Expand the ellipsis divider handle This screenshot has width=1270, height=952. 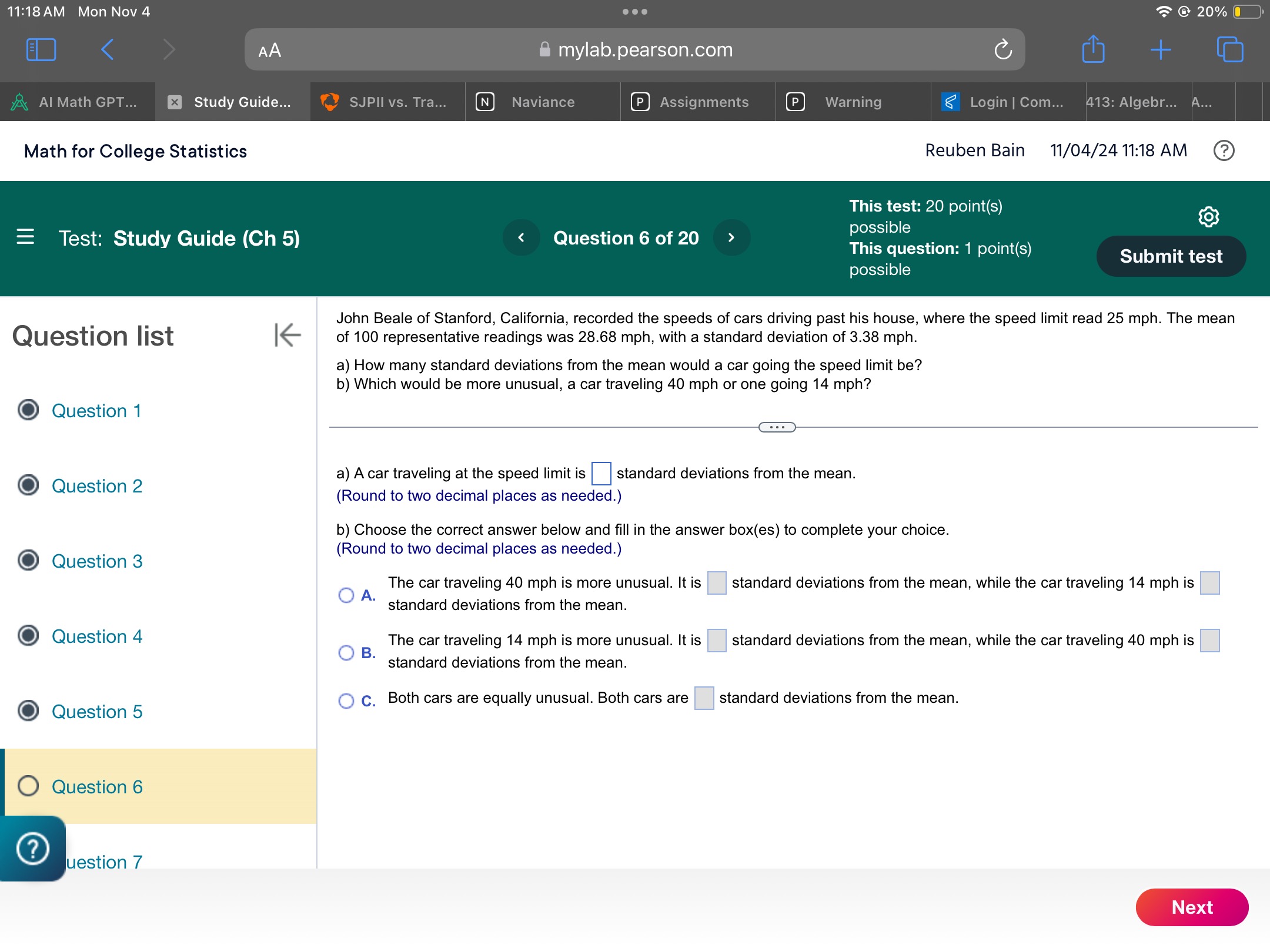click(777, 427)
